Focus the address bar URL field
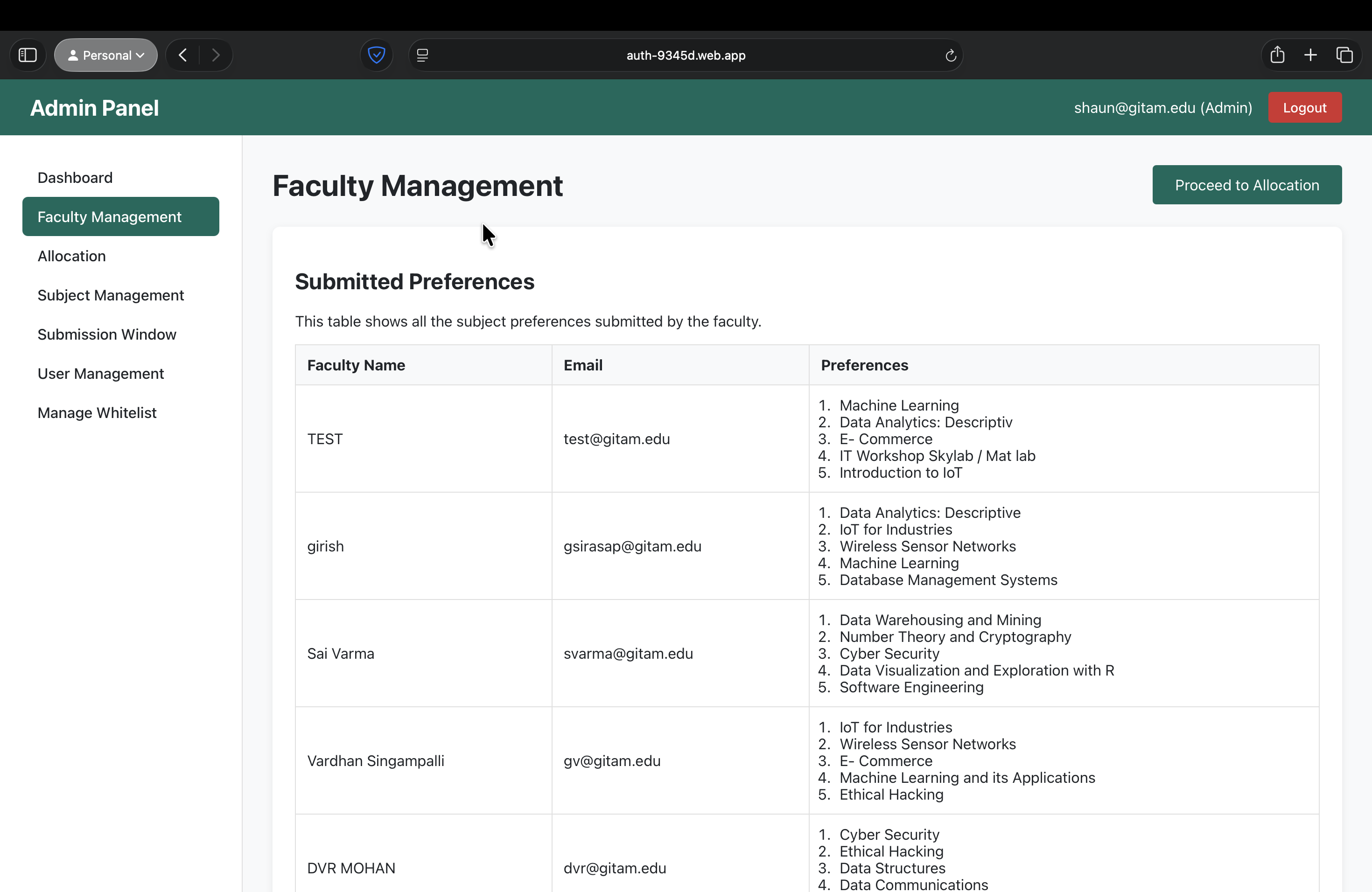Image resolution: width=1372 pixels, height=892 pixels. [686, 56]
